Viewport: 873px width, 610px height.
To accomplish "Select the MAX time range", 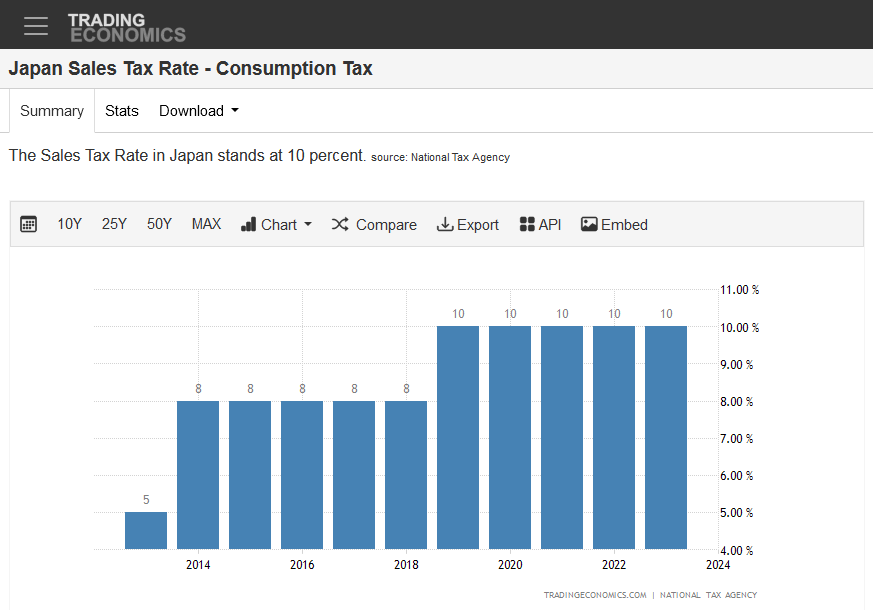I will pyautogui.click(x=206, y=224).
